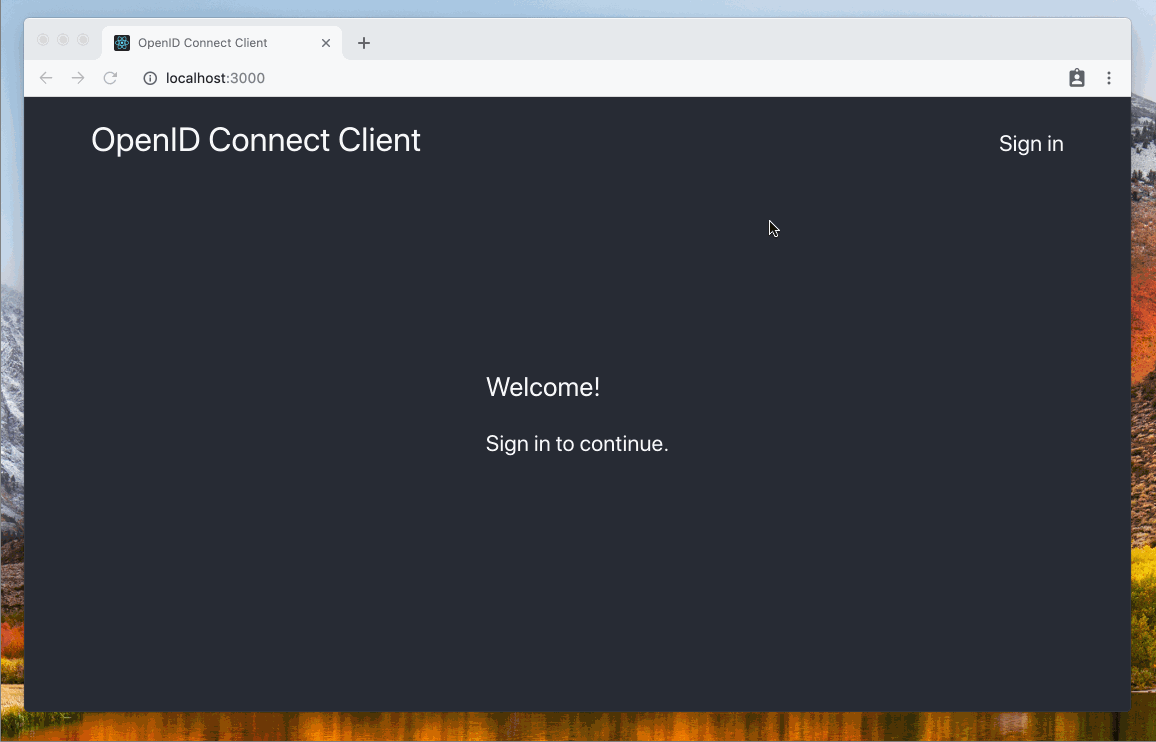The height and width of the screenshot is (742, 1156).
Task: Open the Chrome three-dot menu
Action: click(x=1109, y=78)
